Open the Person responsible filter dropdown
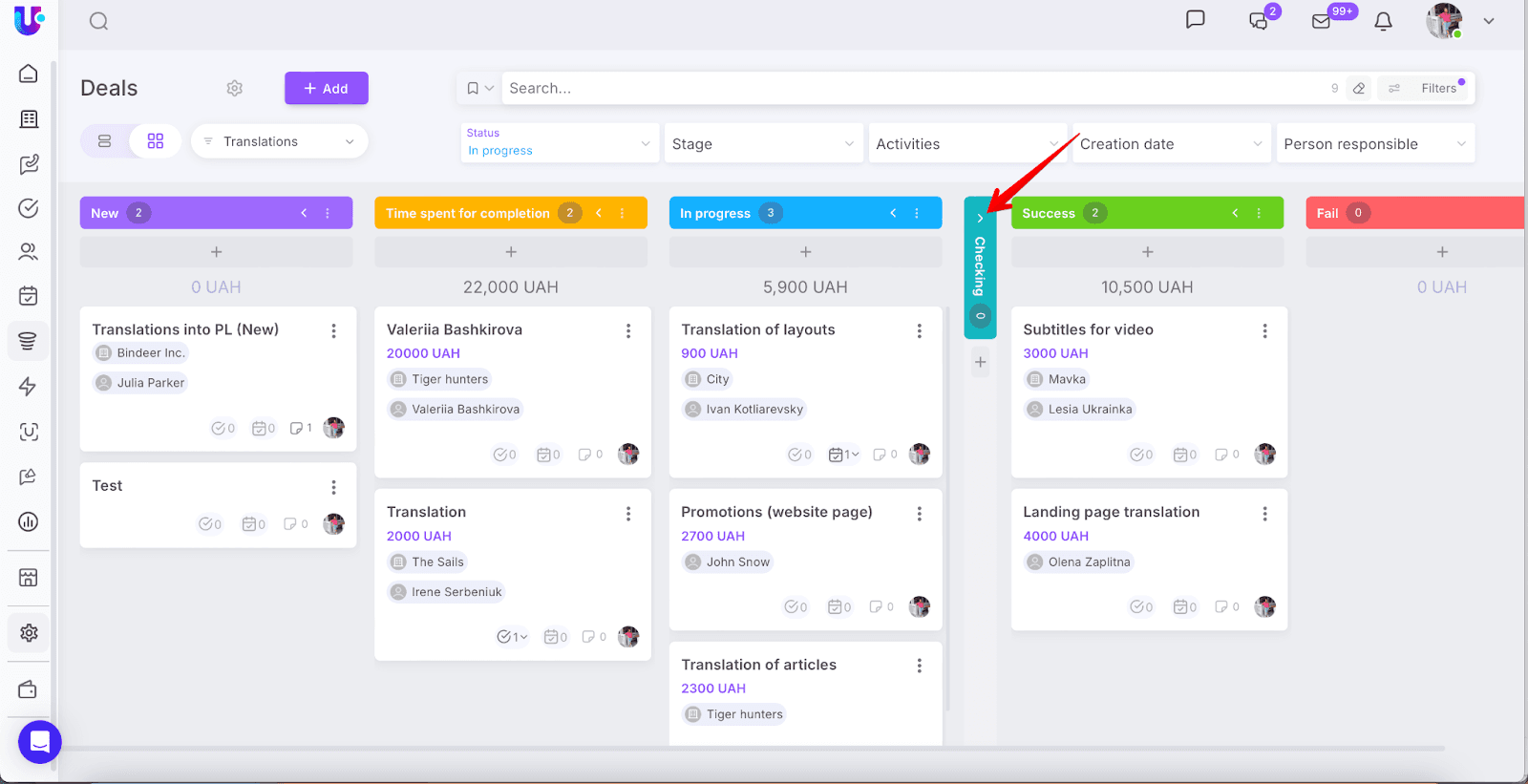The image size is (1528, 784). pyautogui.click(x=1374, y=144)
